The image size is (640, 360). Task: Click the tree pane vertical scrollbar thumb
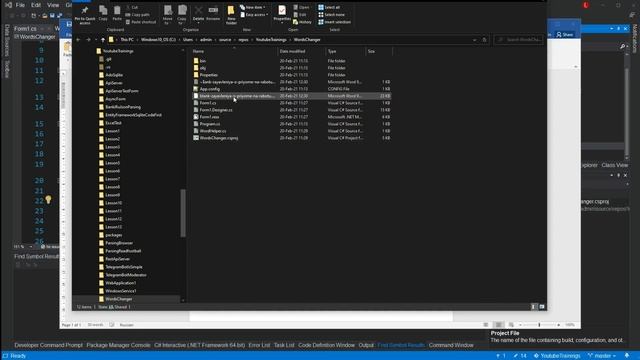(183, 213)
